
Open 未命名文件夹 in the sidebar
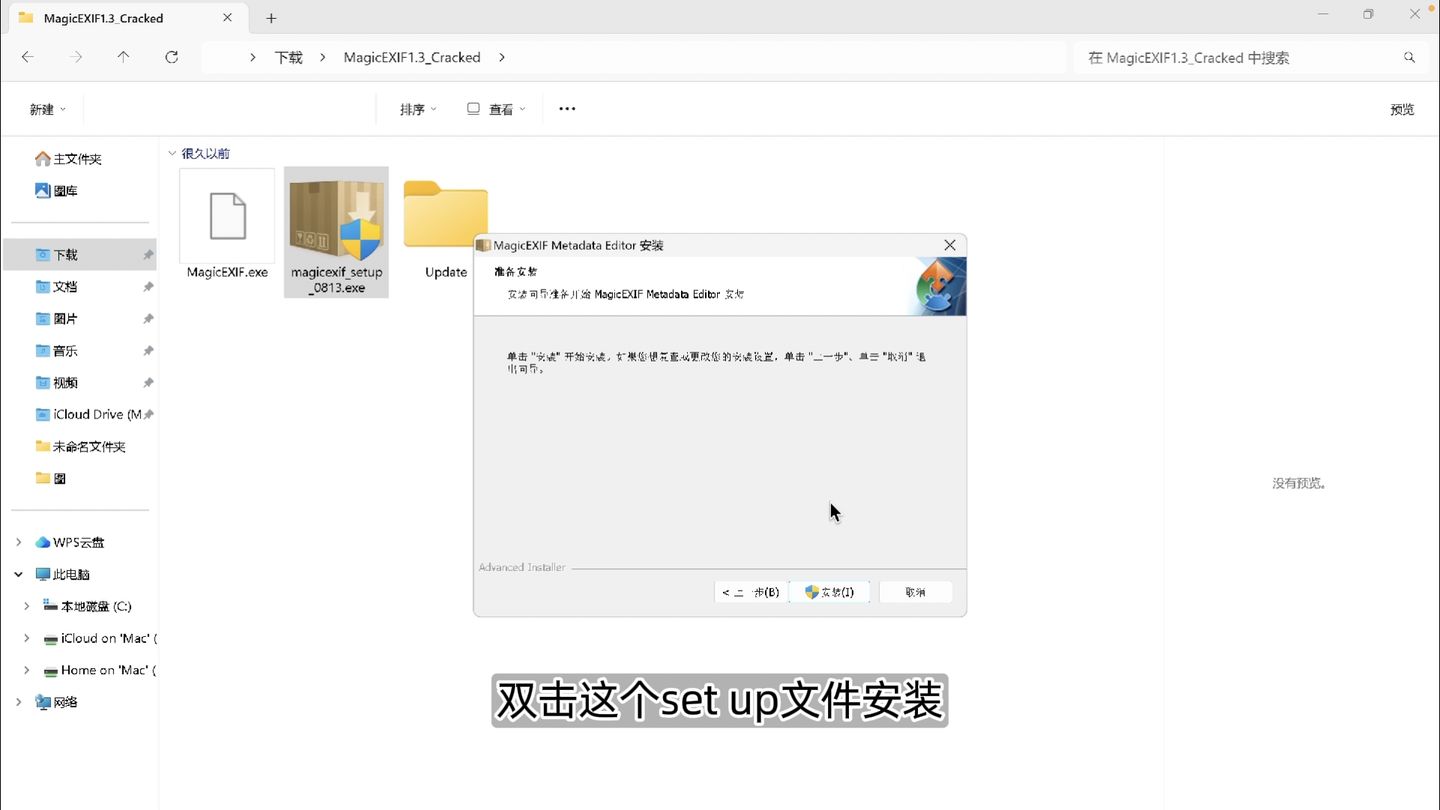tap(80, 446)
